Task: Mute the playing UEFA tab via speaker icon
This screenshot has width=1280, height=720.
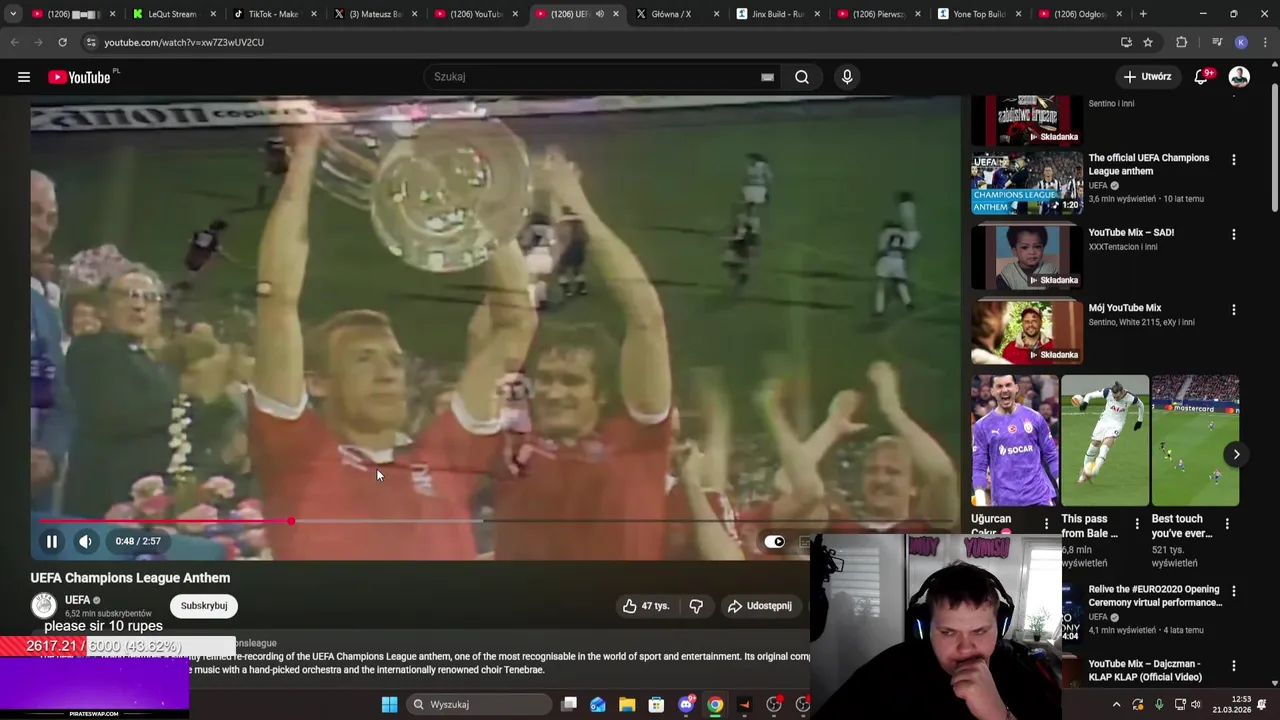Action: click(x=600, y=14)
